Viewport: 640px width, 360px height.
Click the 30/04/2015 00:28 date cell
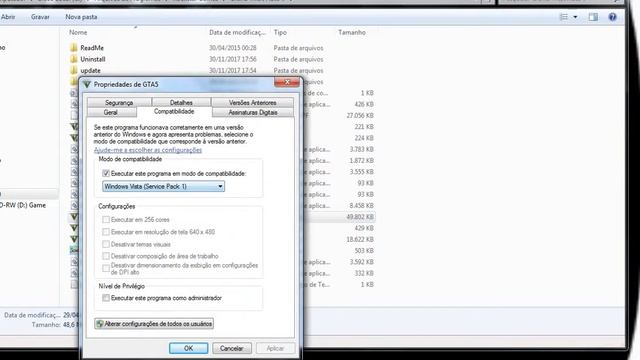coord(233,48)
